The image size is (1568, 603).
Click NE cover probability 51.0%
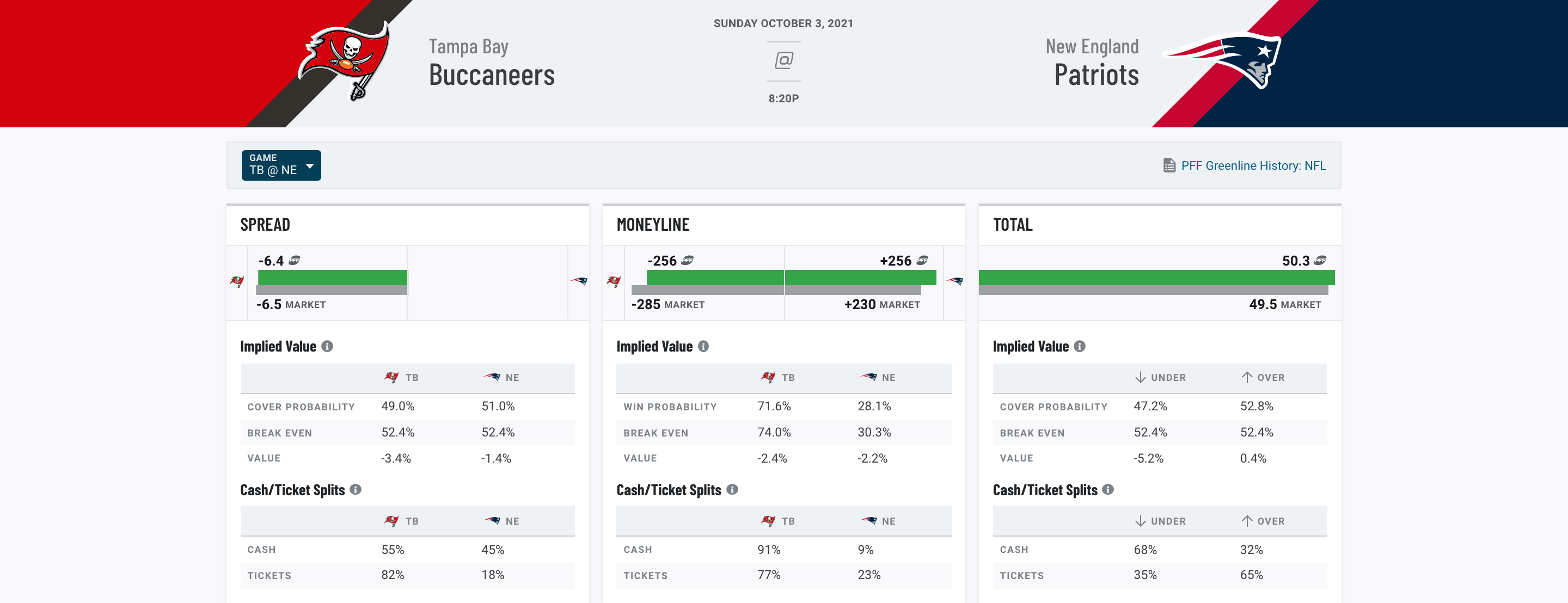click(x=499, y=406)
